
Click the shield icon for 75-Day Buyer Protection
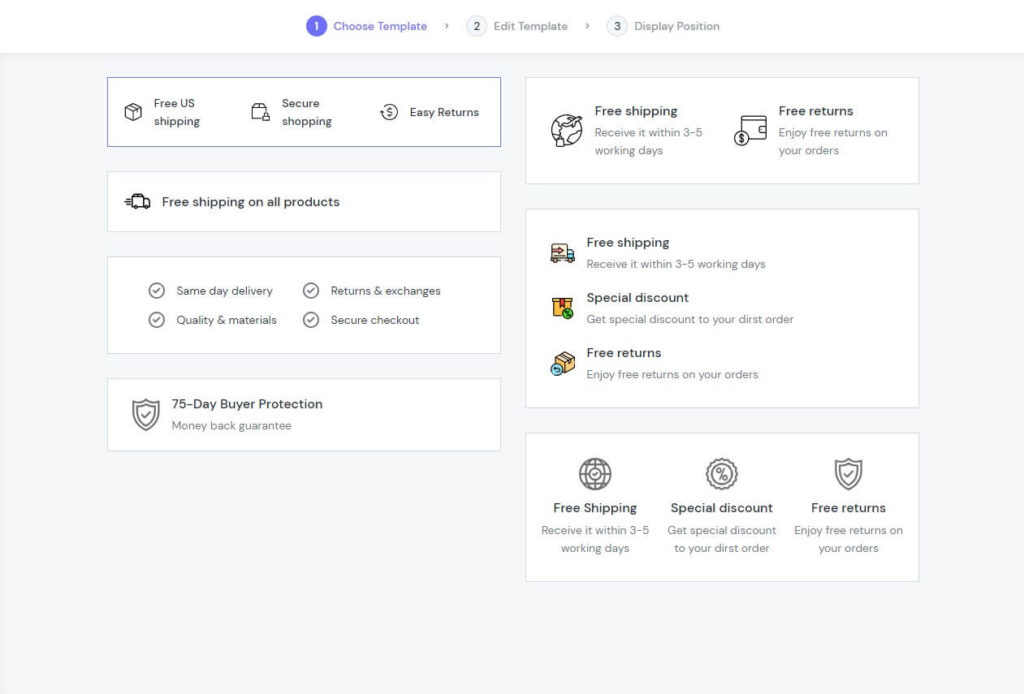[146, 415]
